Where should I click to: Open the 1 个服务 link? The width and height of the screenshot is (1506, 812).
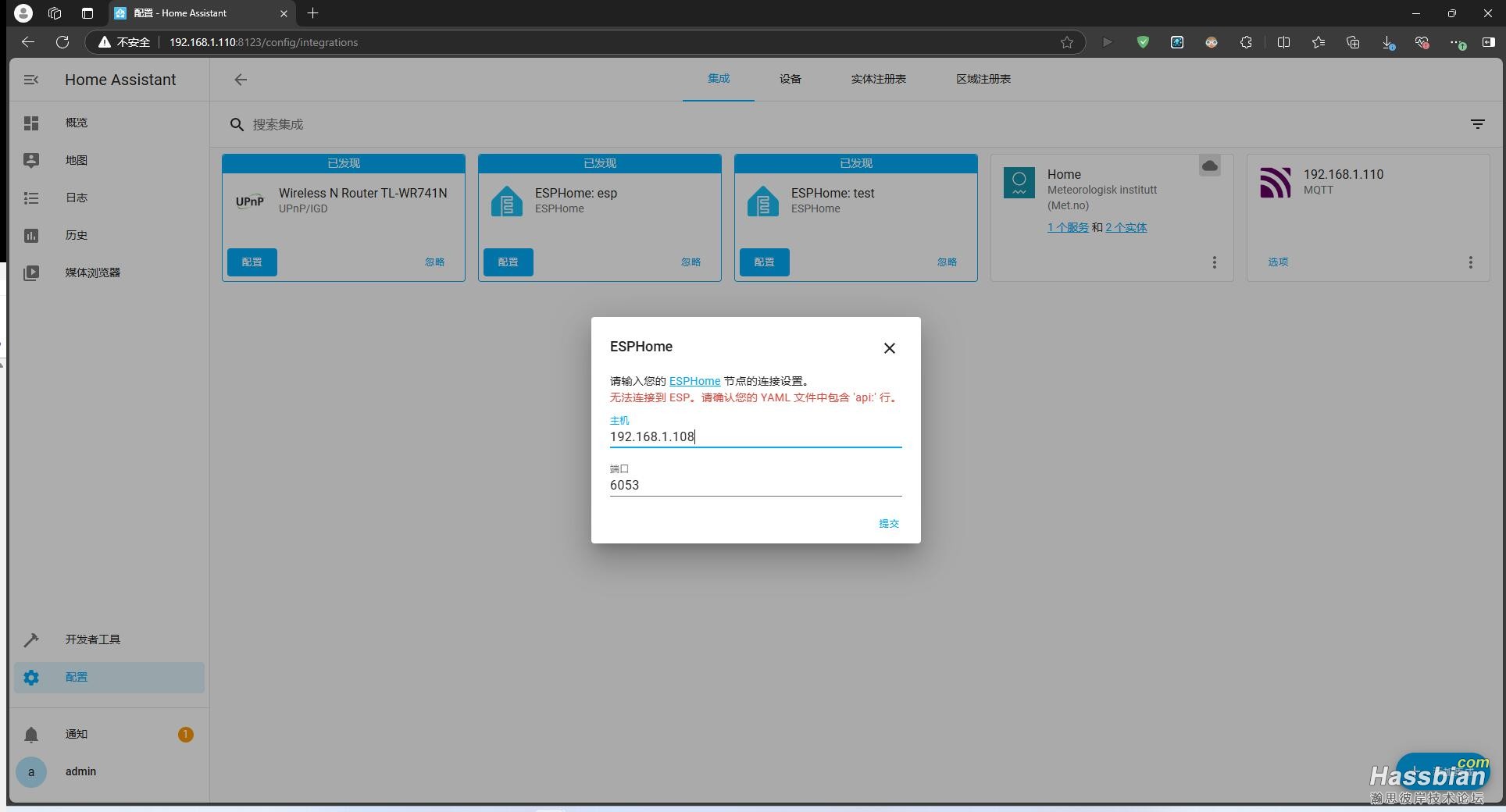click(1068, 227)
